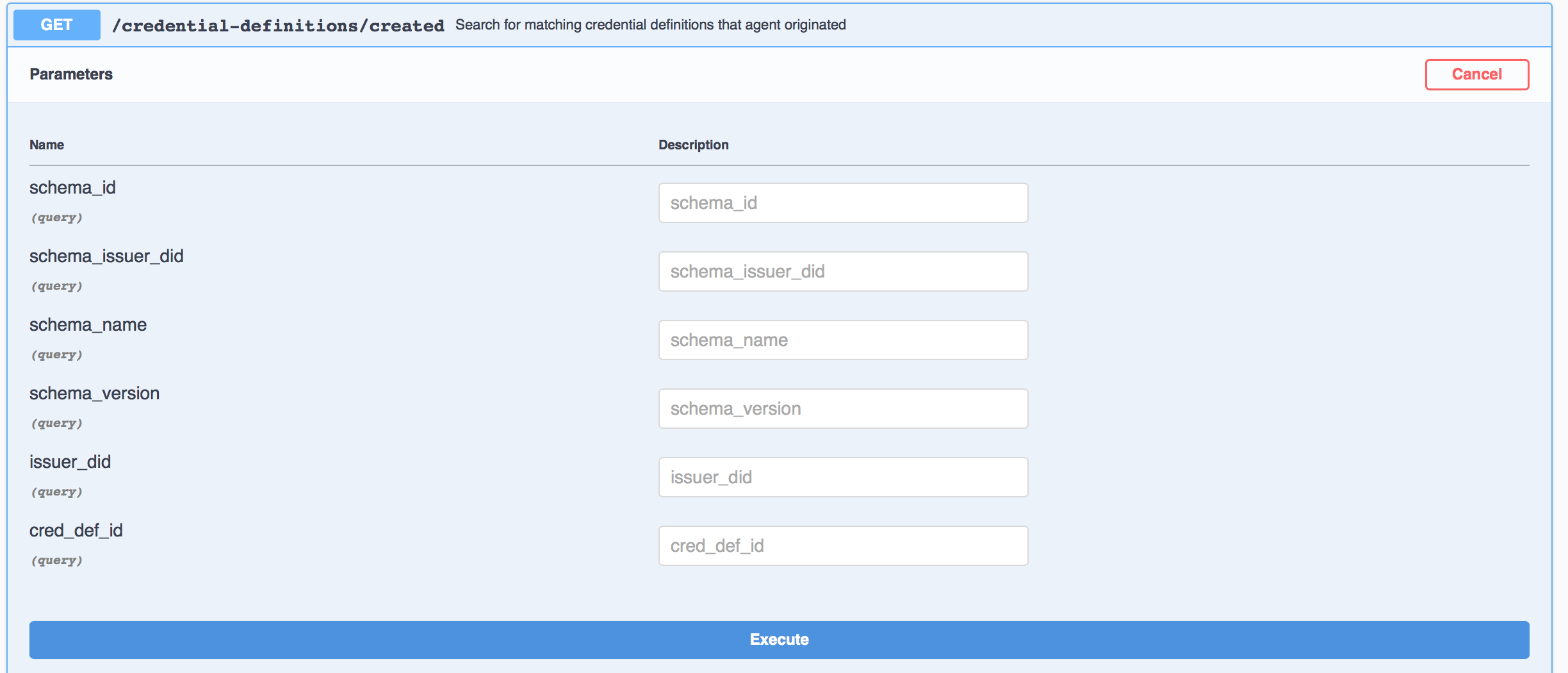Click the schema_id parameter label
Viewport: 1568px width, 673px height.
click(72, 187)
